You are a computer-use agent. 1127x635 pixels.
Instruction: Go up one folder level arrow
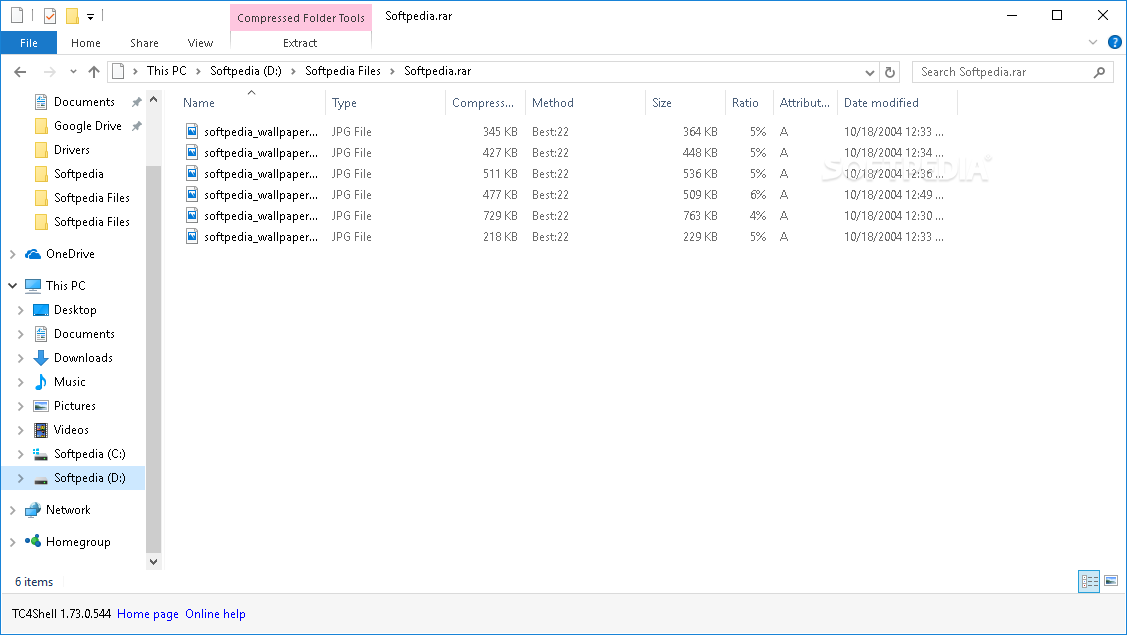pos(93,72)
